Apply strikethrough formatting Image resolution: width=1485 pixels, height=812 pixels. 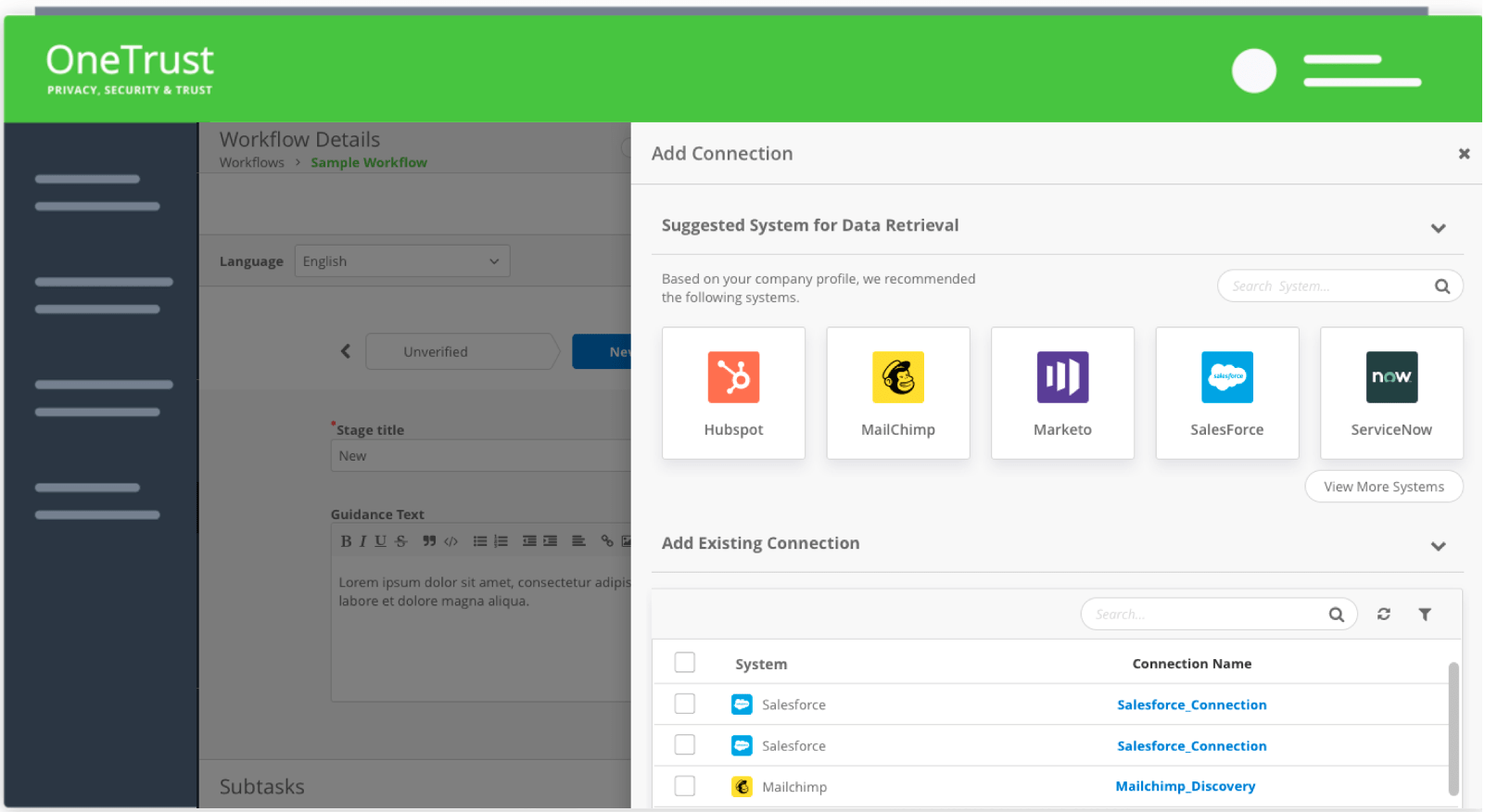point(400,541)
